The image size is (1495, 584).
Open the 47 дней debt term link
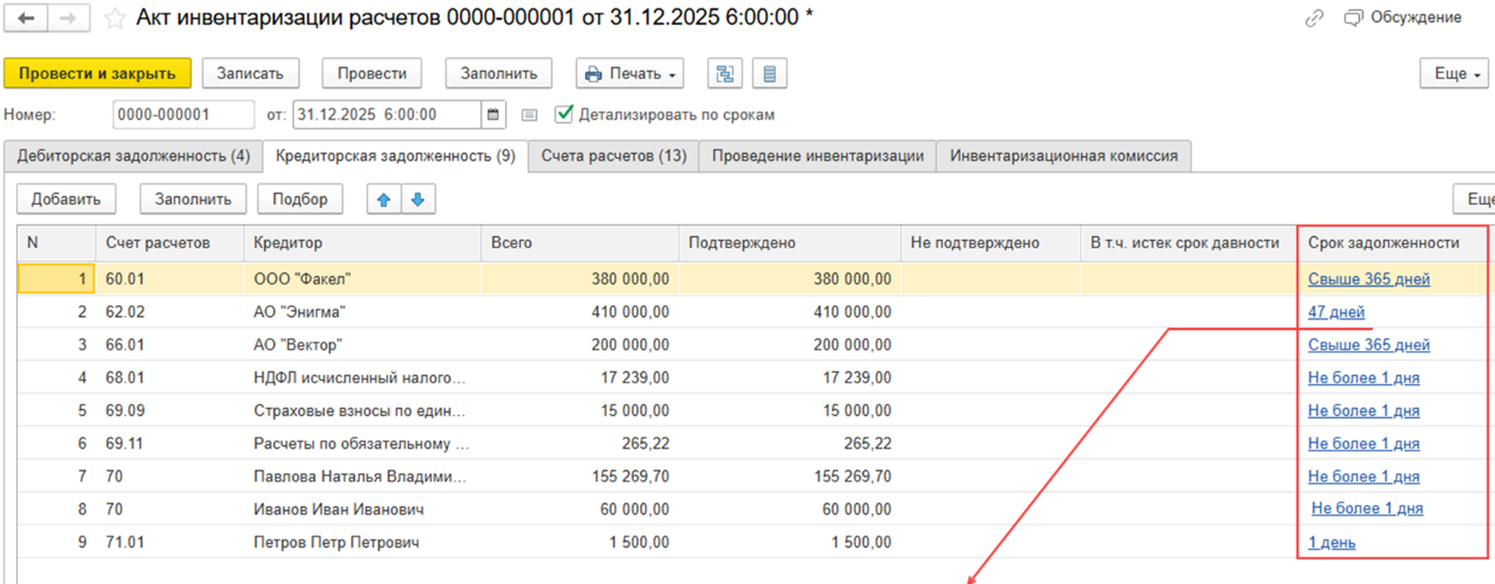1336,312
